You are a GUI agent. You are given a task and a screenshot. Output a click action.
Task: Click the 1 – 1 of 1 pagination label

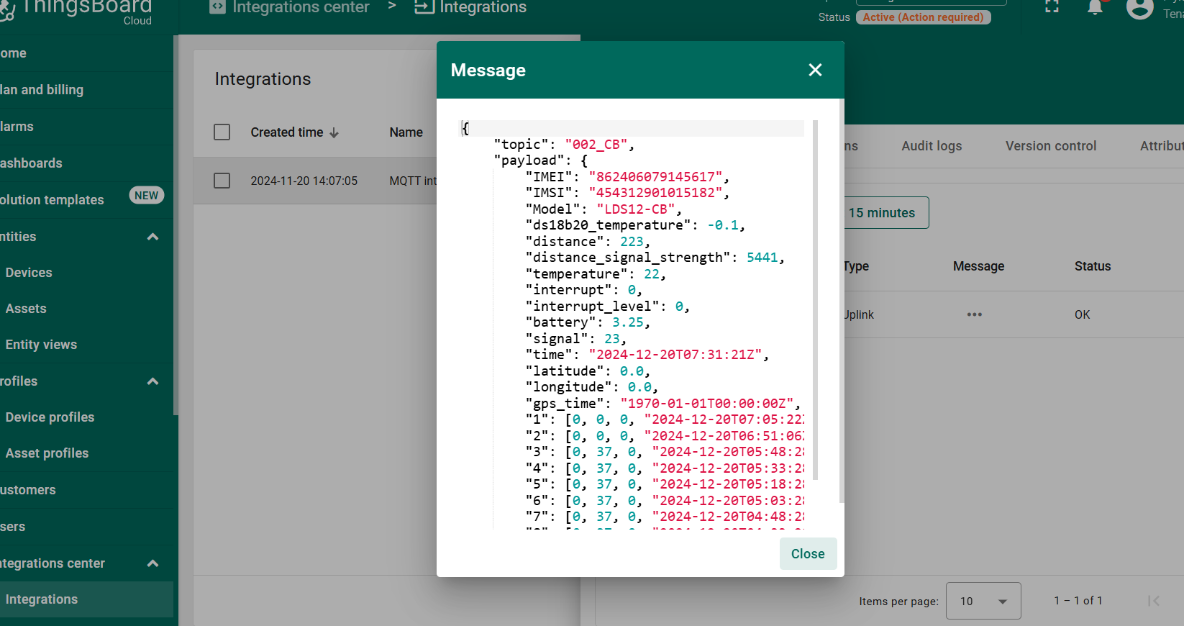tap(1078, 601)
